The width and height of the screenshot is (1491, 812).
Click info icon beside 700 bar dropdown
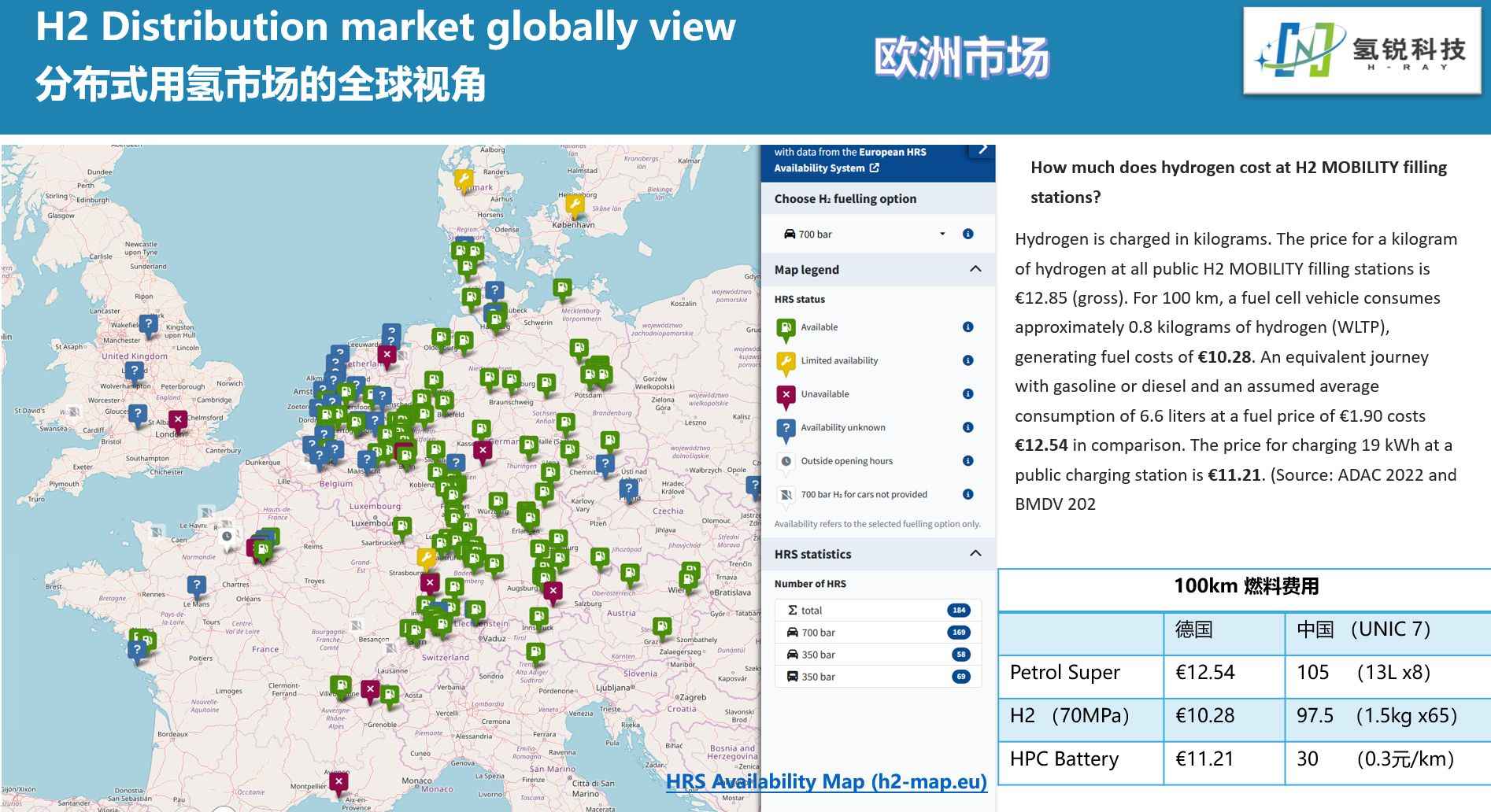tap(967, 234)
